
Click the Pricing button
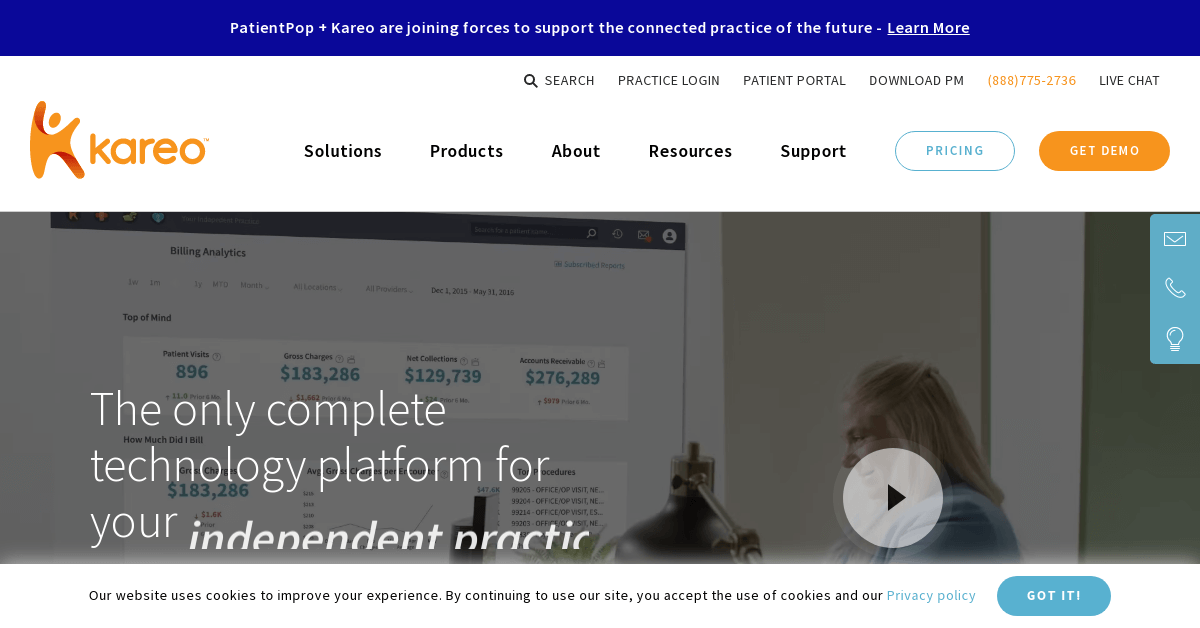click(x=955, y=151)
